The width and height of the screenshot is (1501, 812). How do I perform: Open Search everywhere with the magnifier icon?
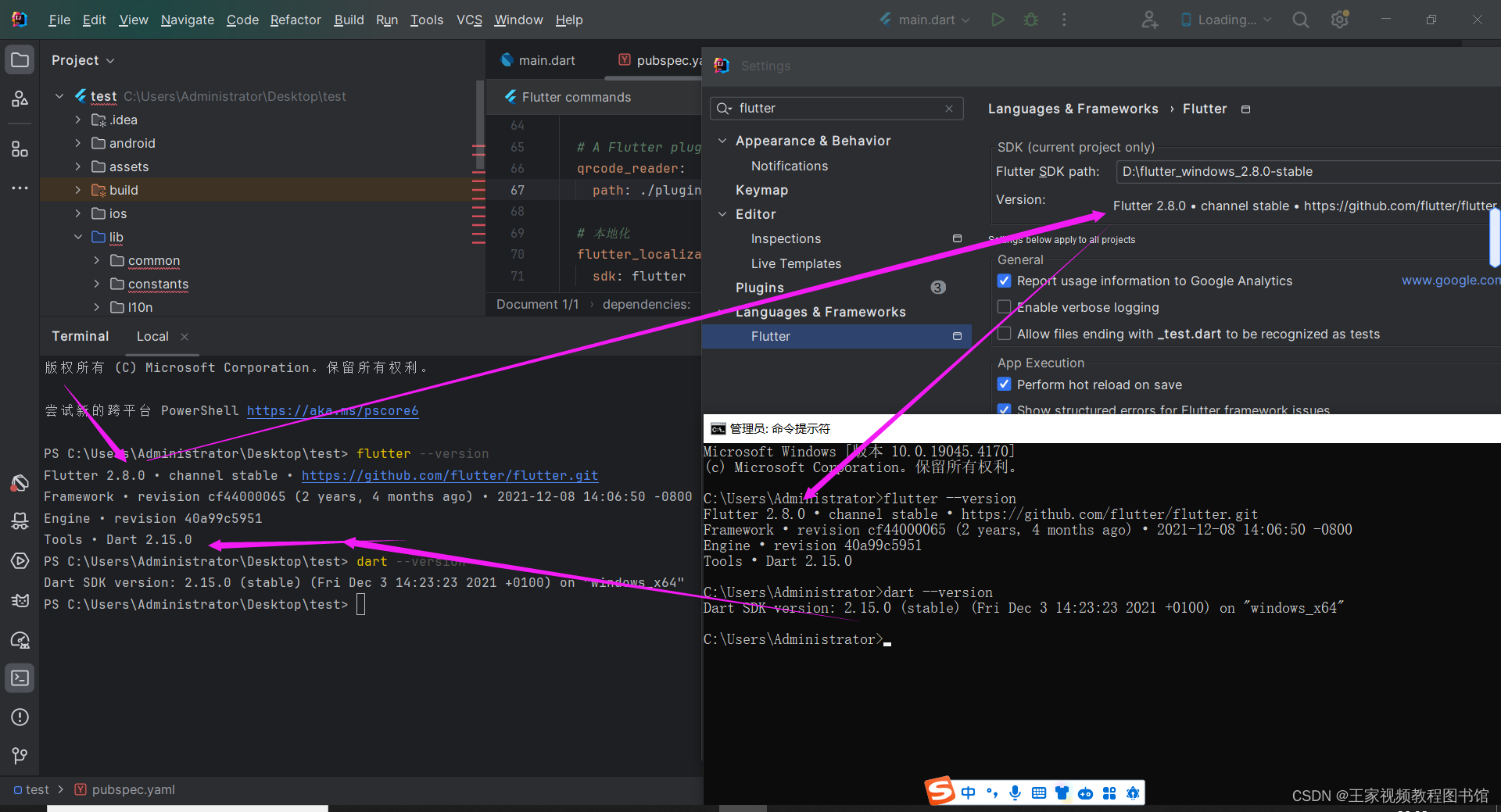click(1300, 19)
